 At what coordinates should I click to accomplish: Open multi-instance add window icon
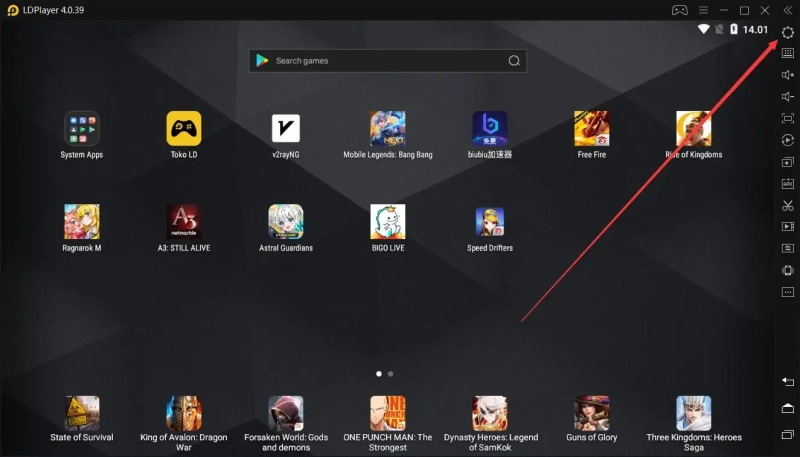pyautogui.click(x=788, y=162)
